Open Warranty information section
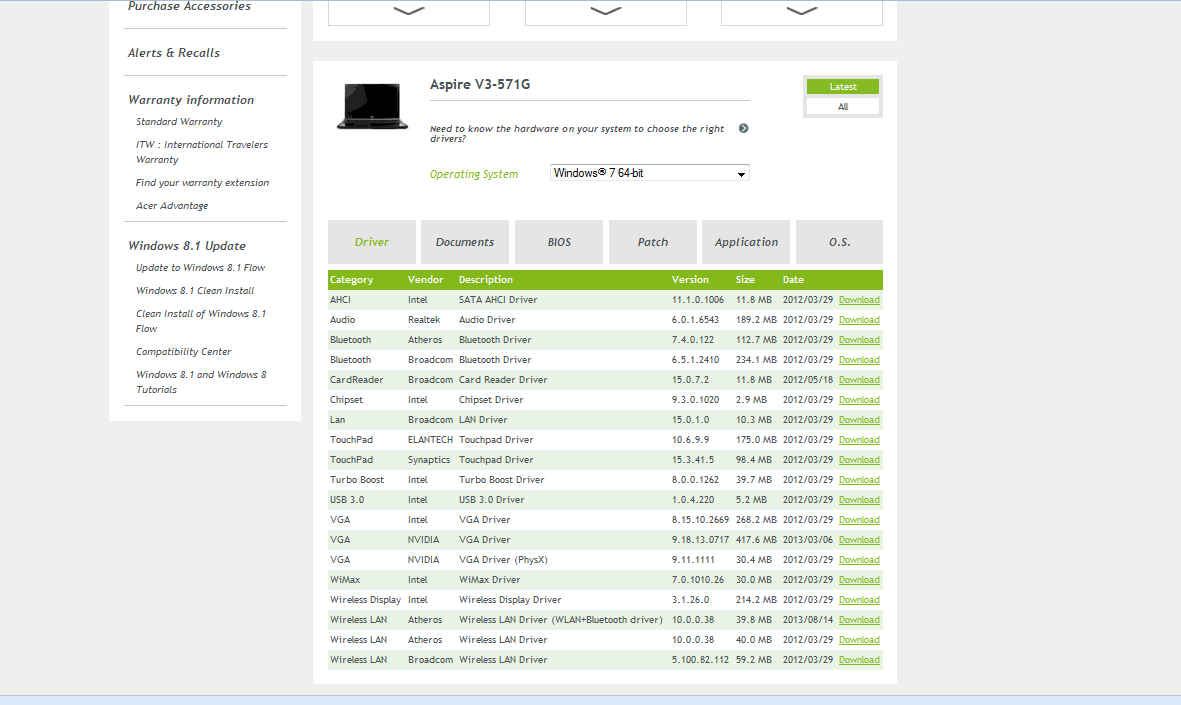This screenshot has width=1181, height=705. click(x=191, y=99)
